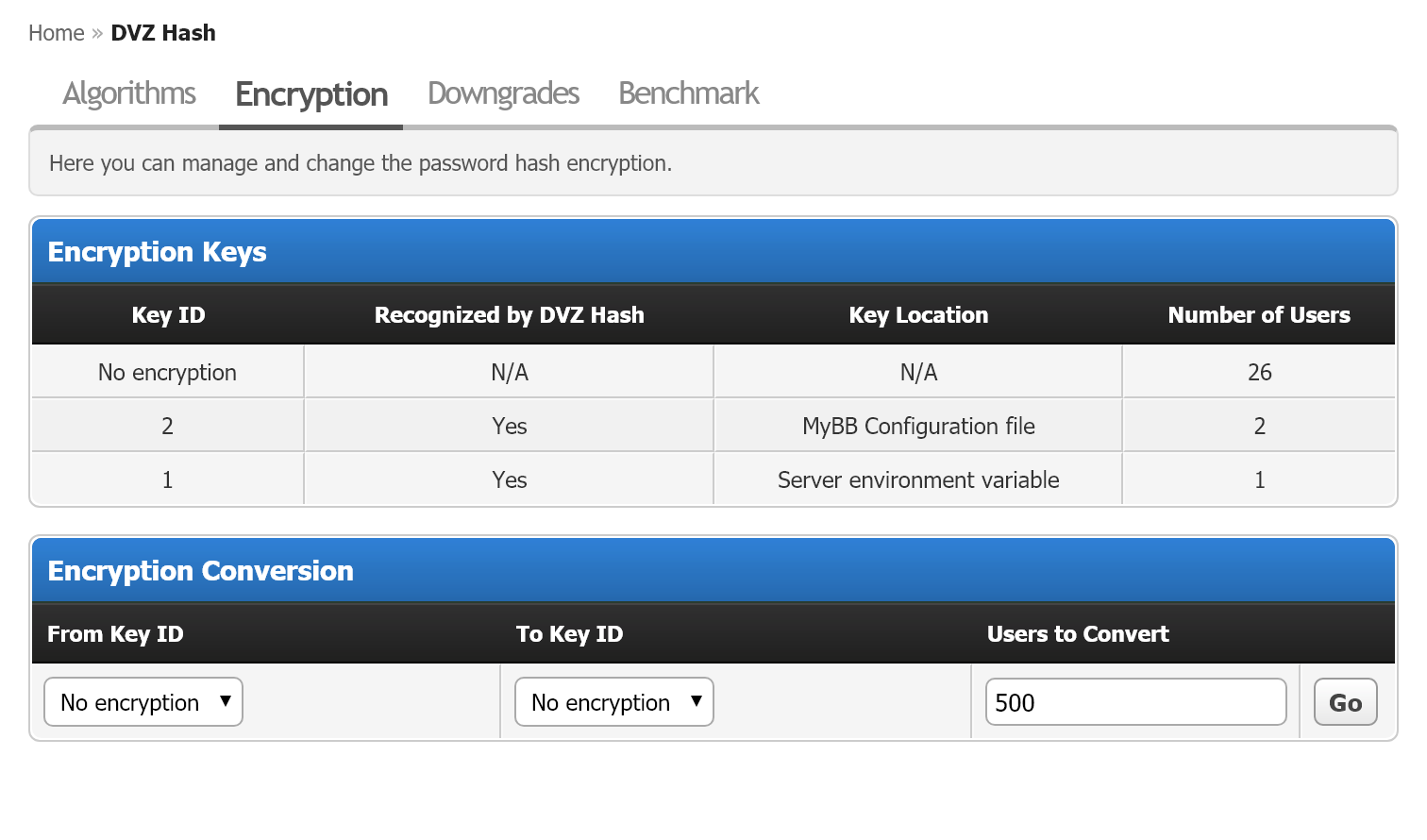Switch to the Encryption tab
The height and width of the screenshot is (840, 1427).
pos(311,94)
